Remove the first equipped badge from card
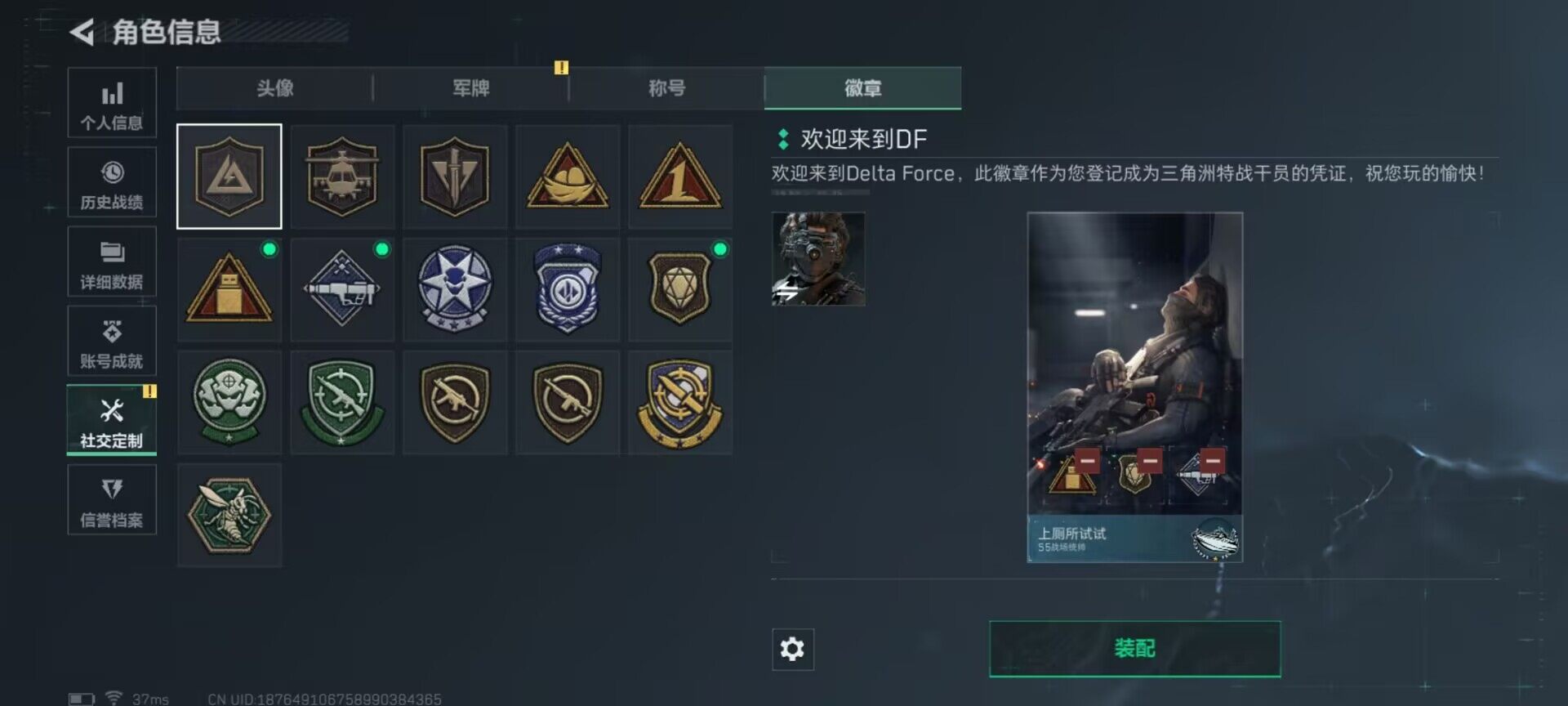The image size is (1568, 706). click(x=1087, y=461)
